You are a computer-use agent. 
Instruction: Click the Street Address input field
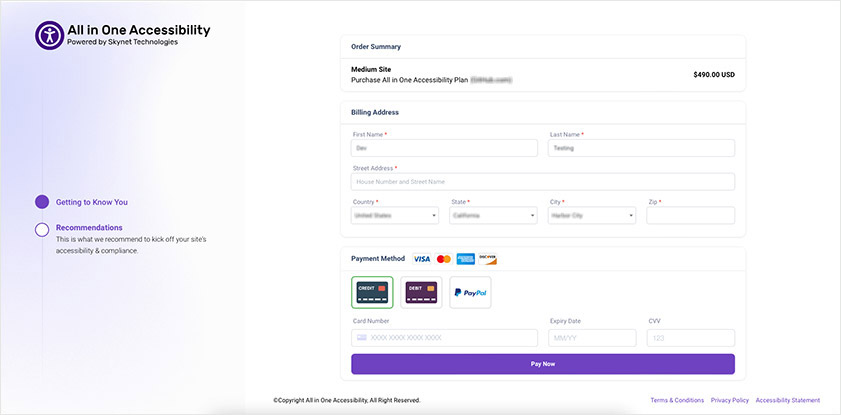543,182
